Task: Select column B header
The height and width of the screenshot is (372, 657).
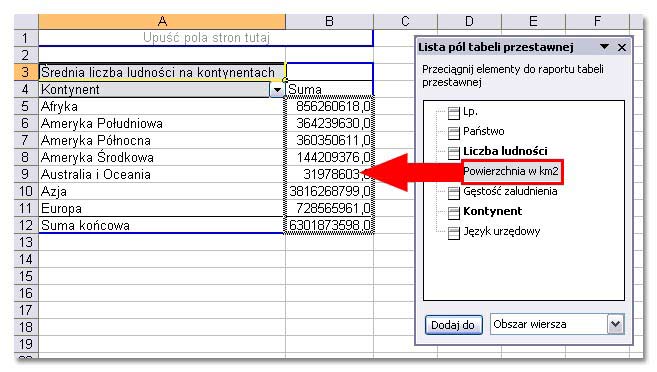Action: [x=329, y=21]
